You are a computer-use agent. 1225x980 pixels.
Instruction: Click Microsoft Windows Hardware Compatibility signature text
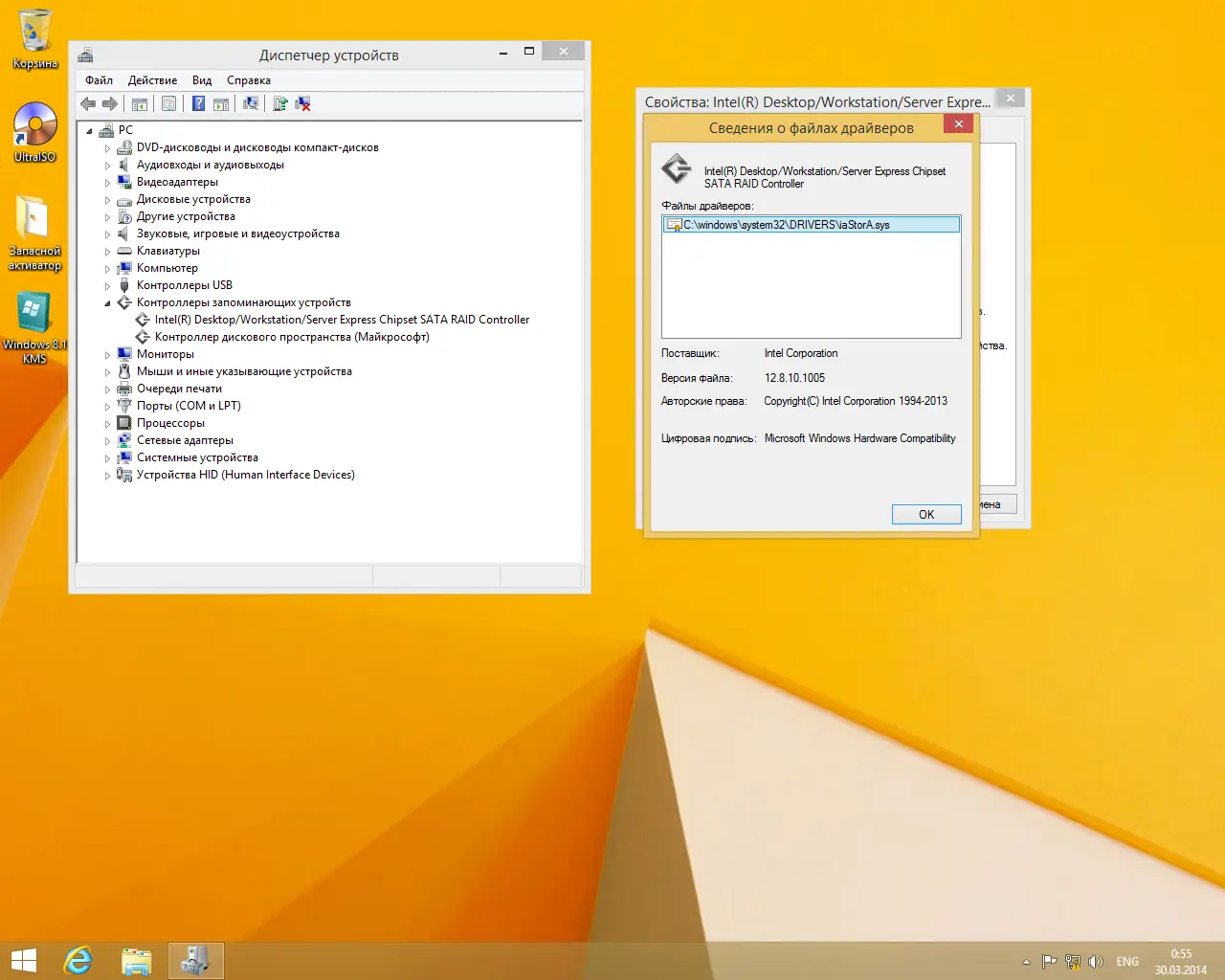point(859,438)
